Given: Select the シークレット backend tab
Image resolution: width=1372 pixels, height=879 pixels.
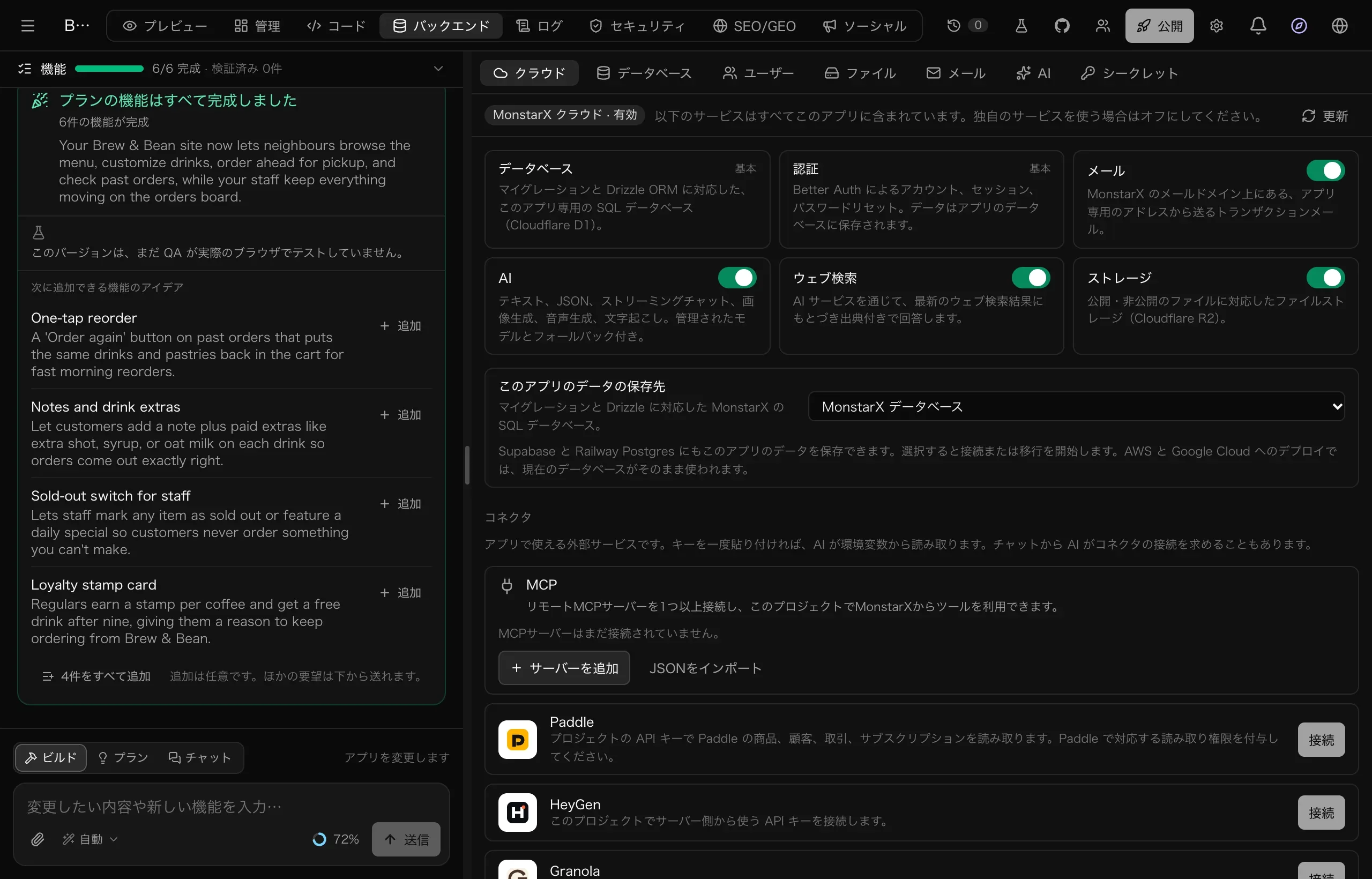Looking at the screenshot, I should point(1129,73).
